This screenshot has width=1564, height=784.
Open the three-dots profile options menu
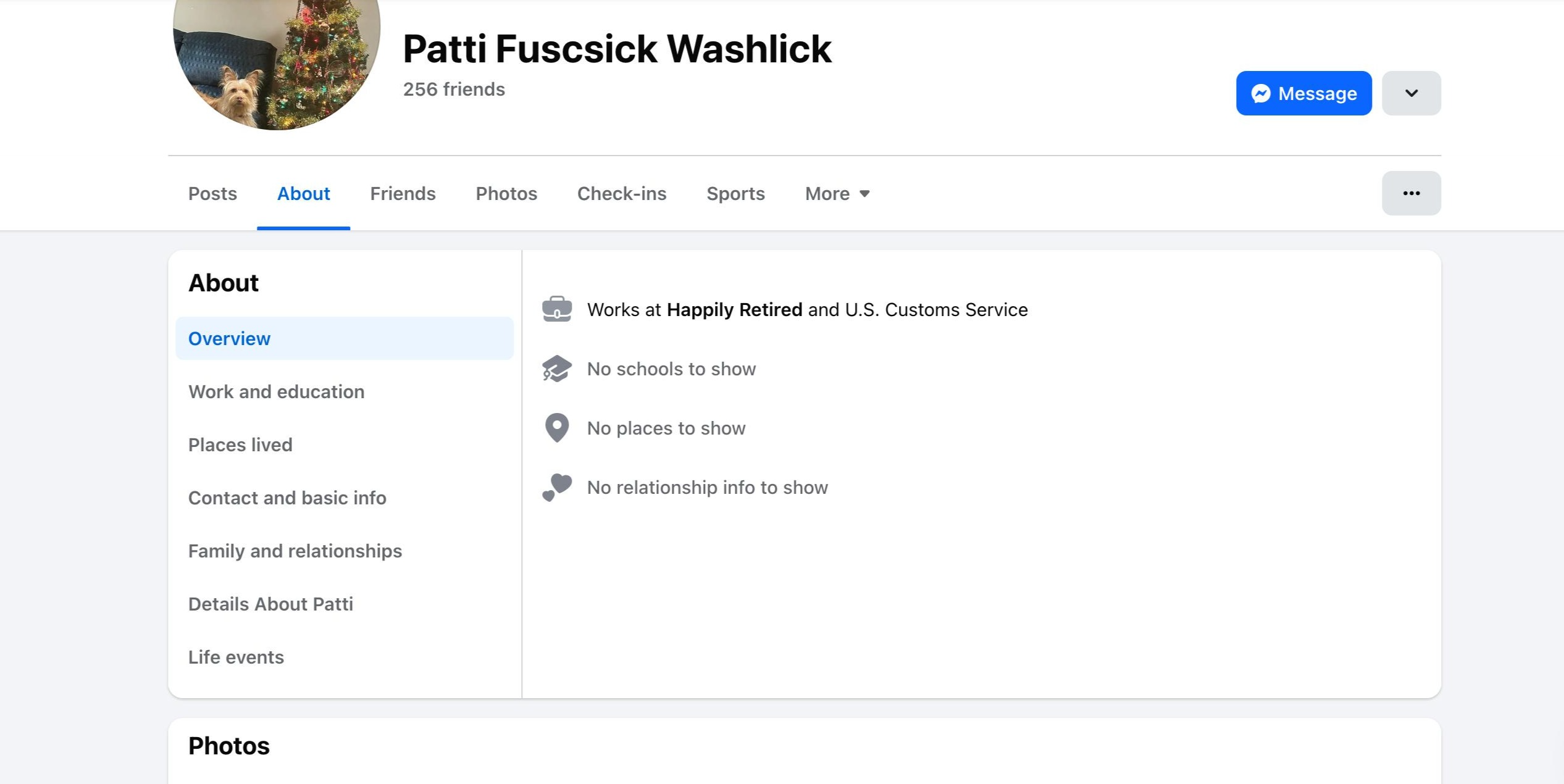(1411, 193)
